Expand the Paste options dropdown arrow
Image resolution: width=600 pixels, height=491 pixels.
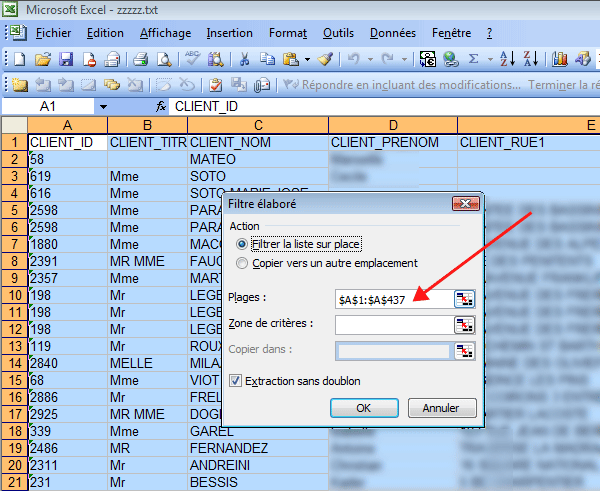[308, 59]
